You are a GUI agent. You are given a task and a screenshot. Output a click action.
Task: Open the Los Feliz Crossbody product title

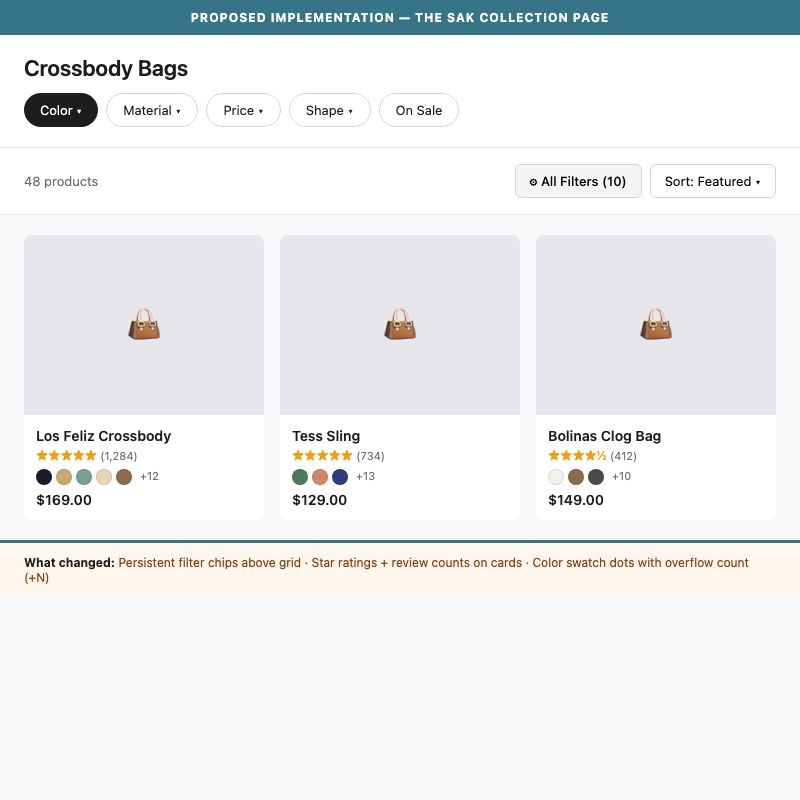click(104, 436)
